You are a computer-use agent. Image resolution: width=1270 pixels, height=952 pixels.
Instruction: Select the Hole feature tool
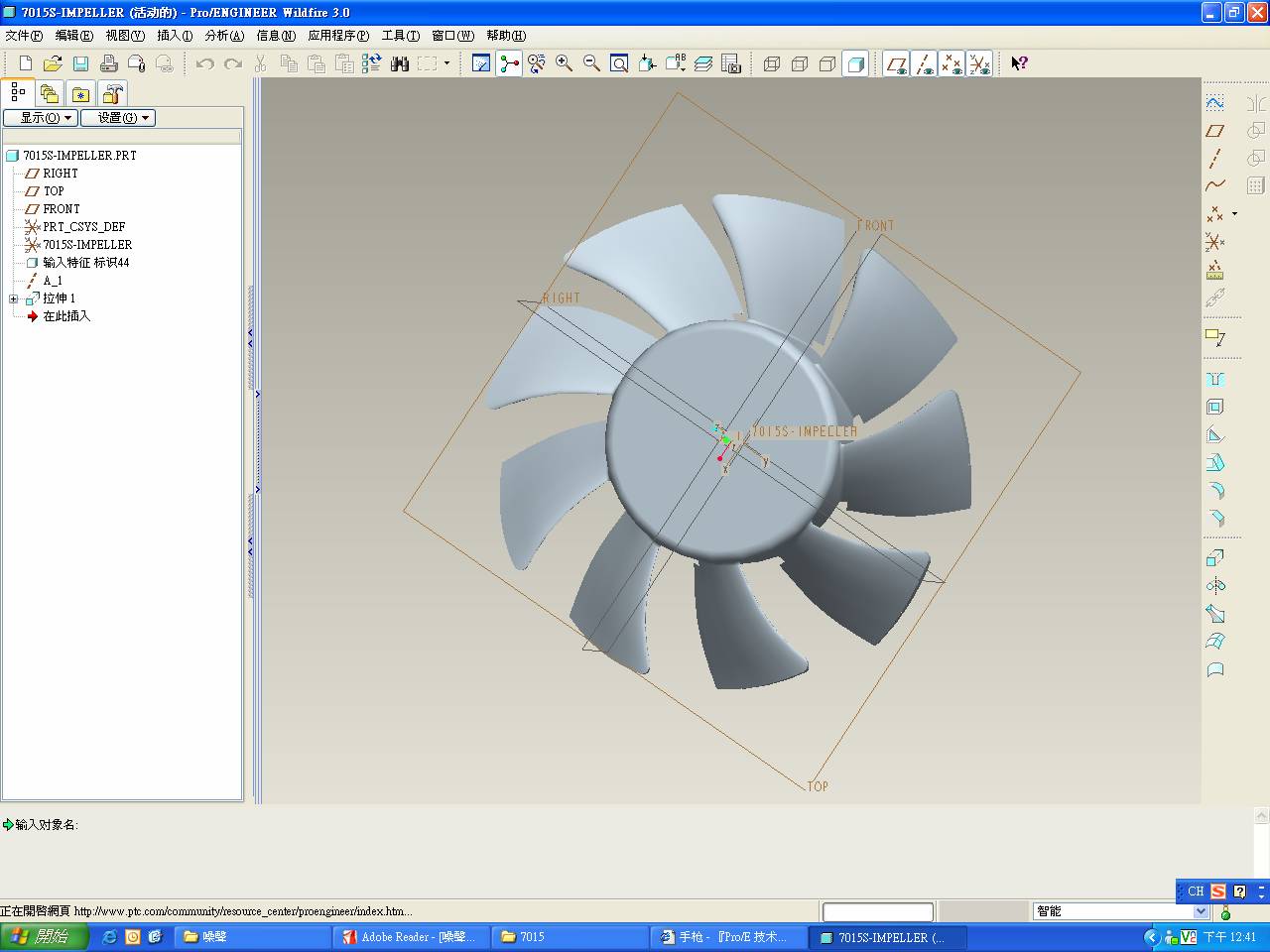(x=1214, y=380)
